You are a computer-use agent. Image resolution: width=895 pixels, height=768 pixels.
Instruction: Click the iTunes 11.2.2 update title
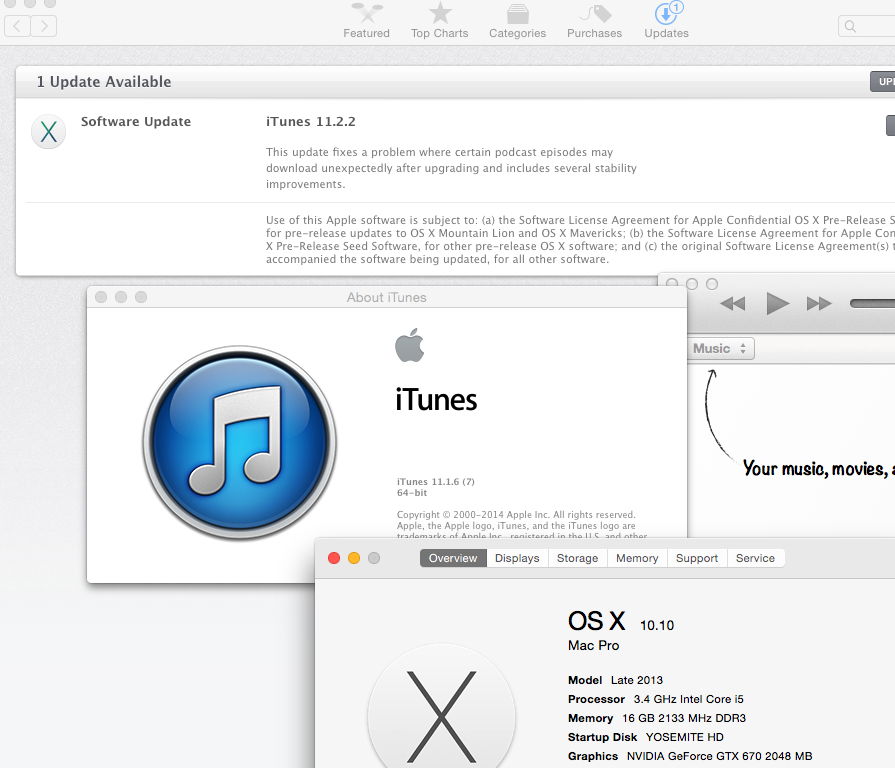click(311, 122)
